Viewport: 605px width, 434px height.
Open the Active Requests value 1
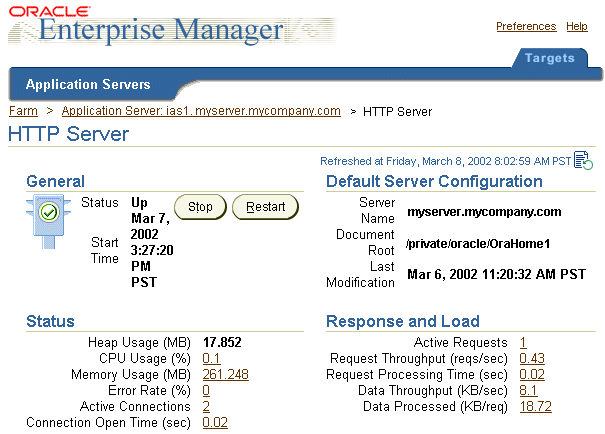(523, 342)
